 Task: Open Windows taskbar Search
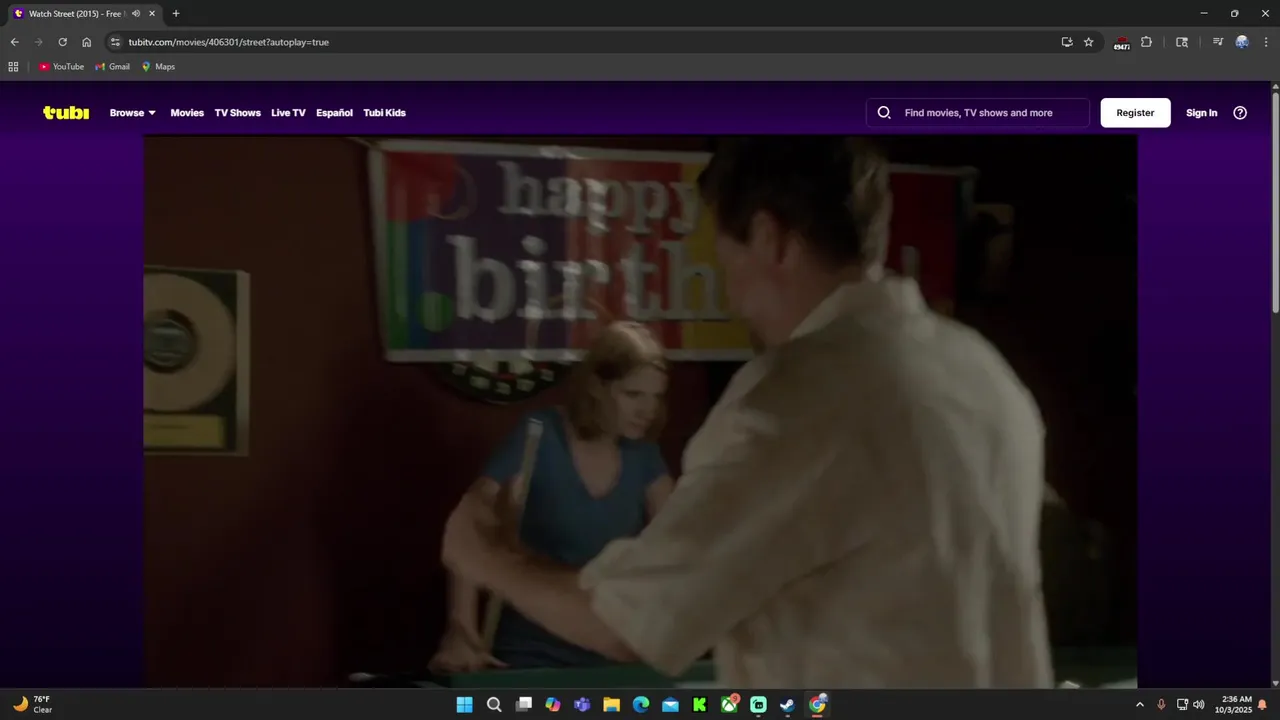(x=494, y=705)
